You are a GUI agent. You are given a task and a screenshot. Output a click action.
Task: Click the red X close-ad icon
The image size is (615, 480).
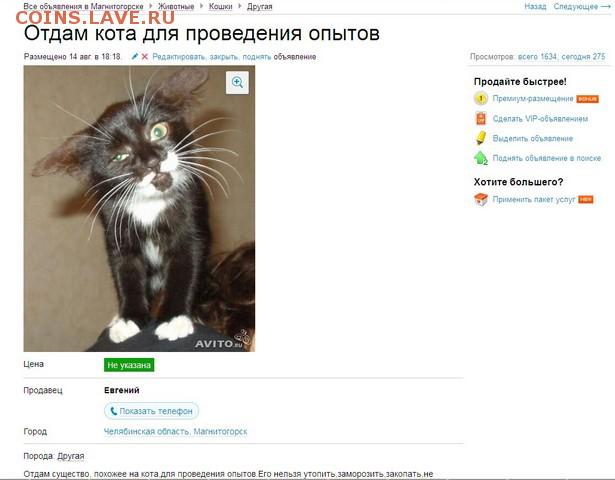145,56
